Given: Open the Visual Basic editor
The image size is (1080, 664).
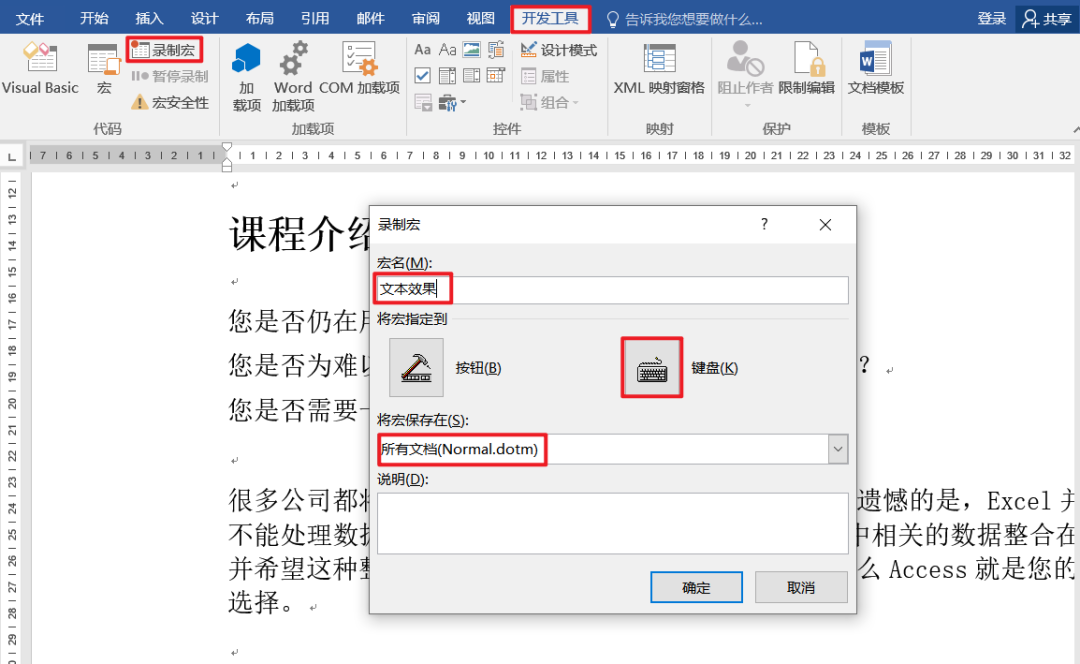Looking at the screenshot, I should (40, 68).
